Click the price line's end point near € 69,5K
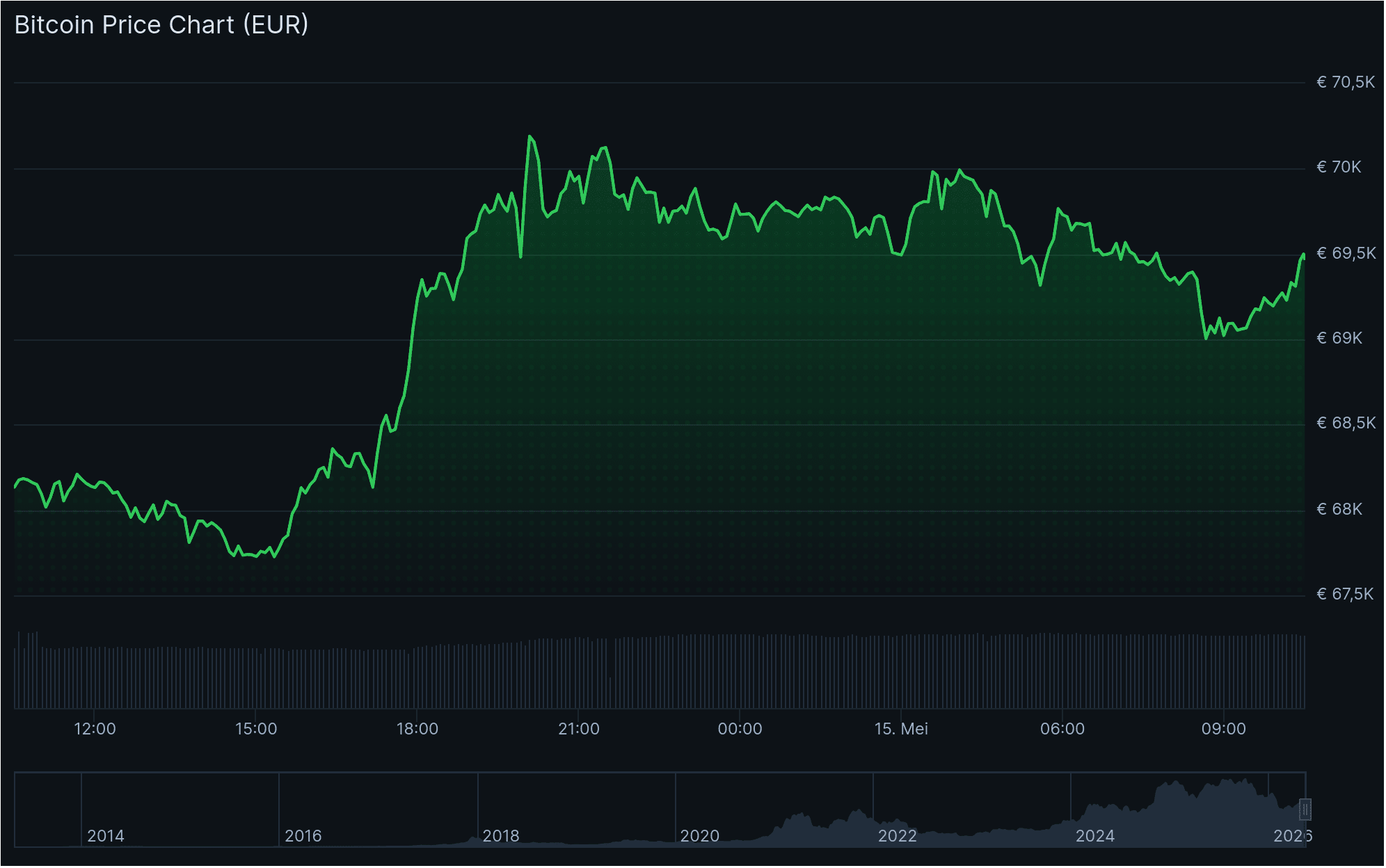 pyautogui.click(x=1303, y=255)
